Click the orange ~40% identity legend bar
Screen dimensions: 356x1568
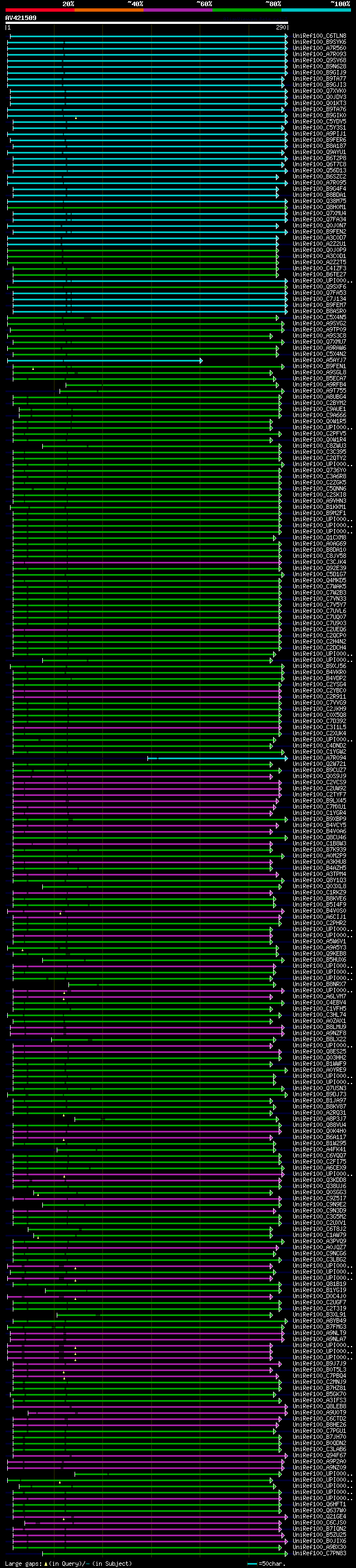tap(109, 10)
